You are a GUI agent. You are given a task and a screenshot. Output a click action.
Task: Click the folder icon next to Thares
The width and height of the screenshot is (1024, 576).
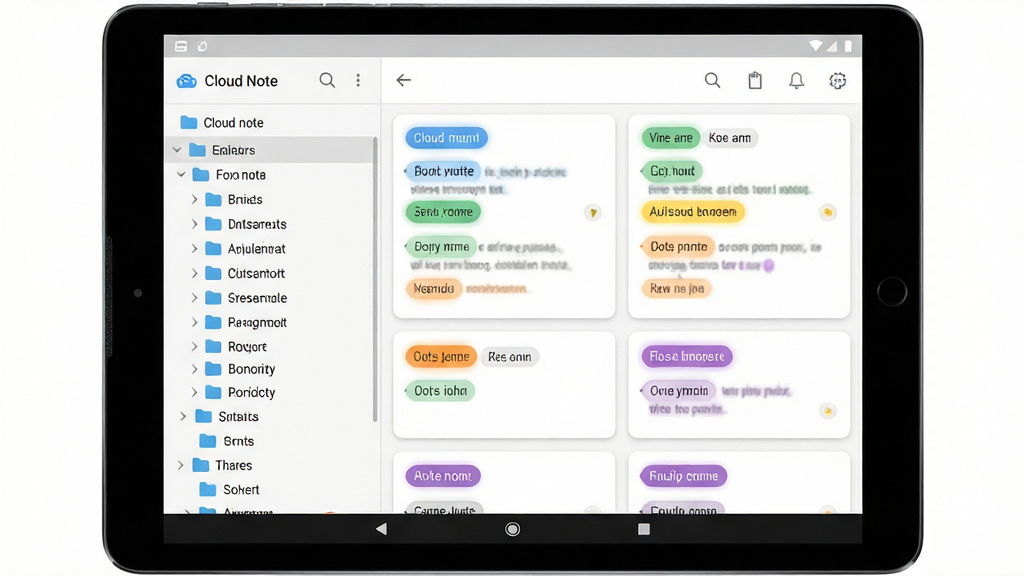point(201,465)
